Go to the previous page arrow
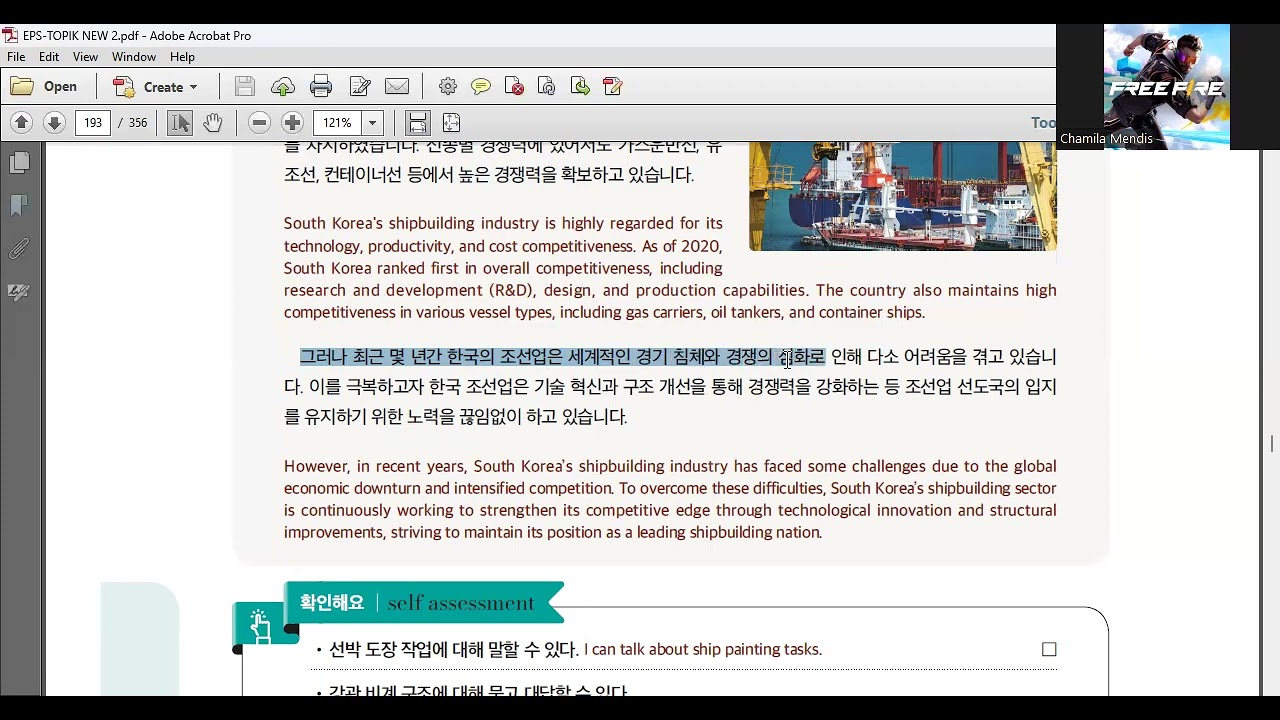Image resolution: width=1280 pixels, height=720 pixels. (x=21, y=123)
